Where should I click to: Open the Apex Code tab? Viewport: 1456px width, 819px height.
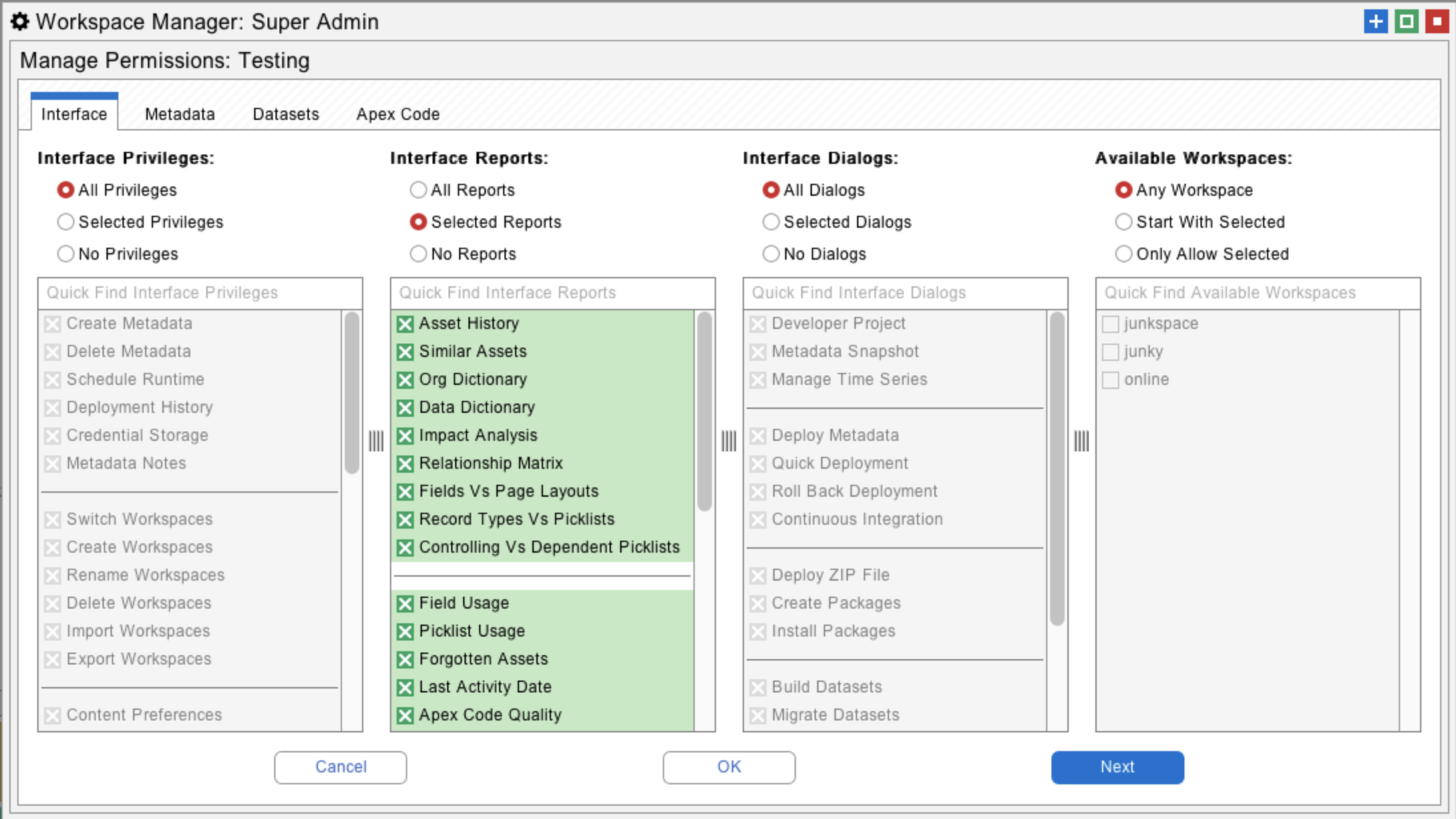point(398,114)
